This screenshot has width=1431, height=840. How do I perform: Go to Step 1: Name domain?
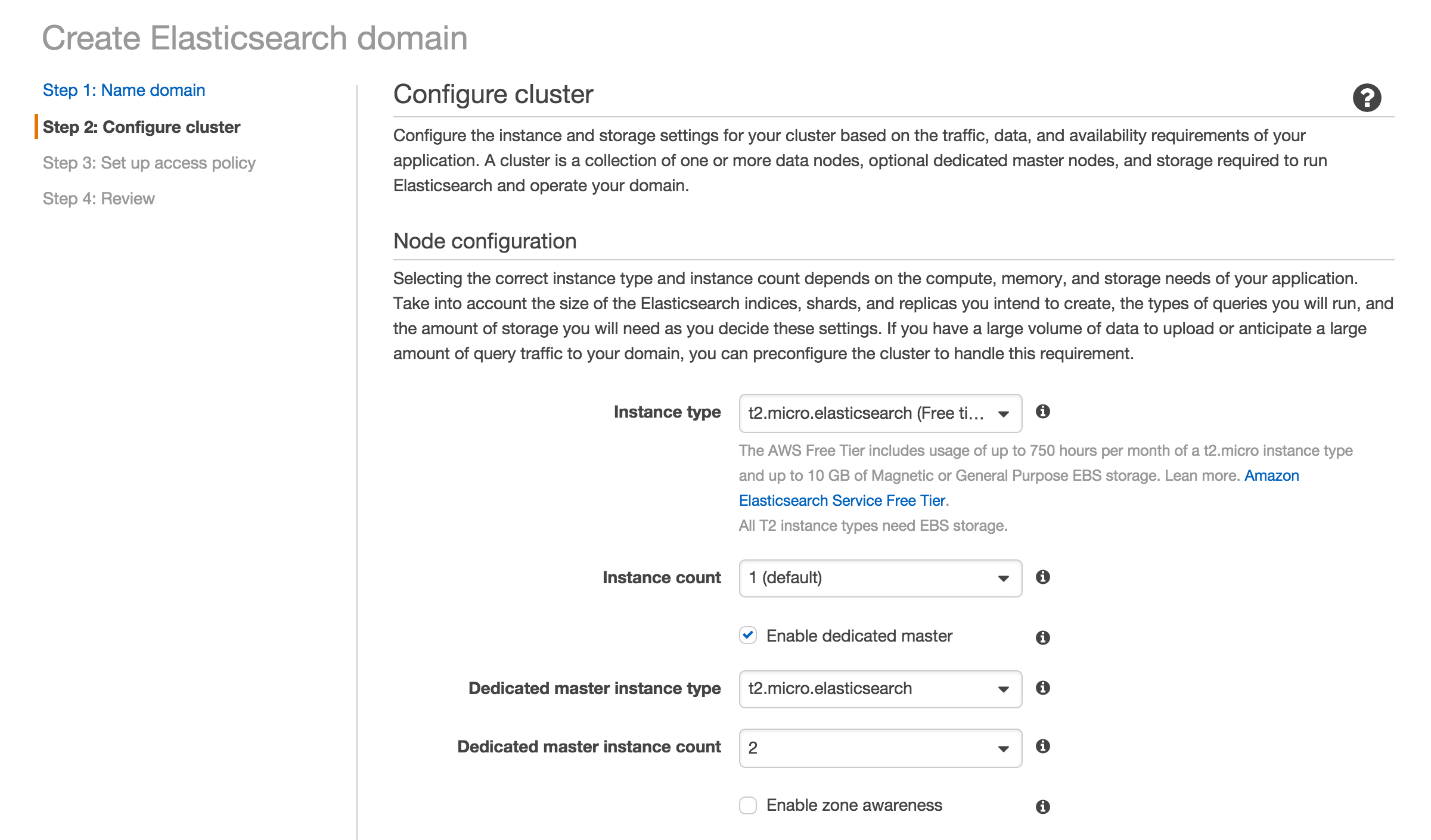124,91
